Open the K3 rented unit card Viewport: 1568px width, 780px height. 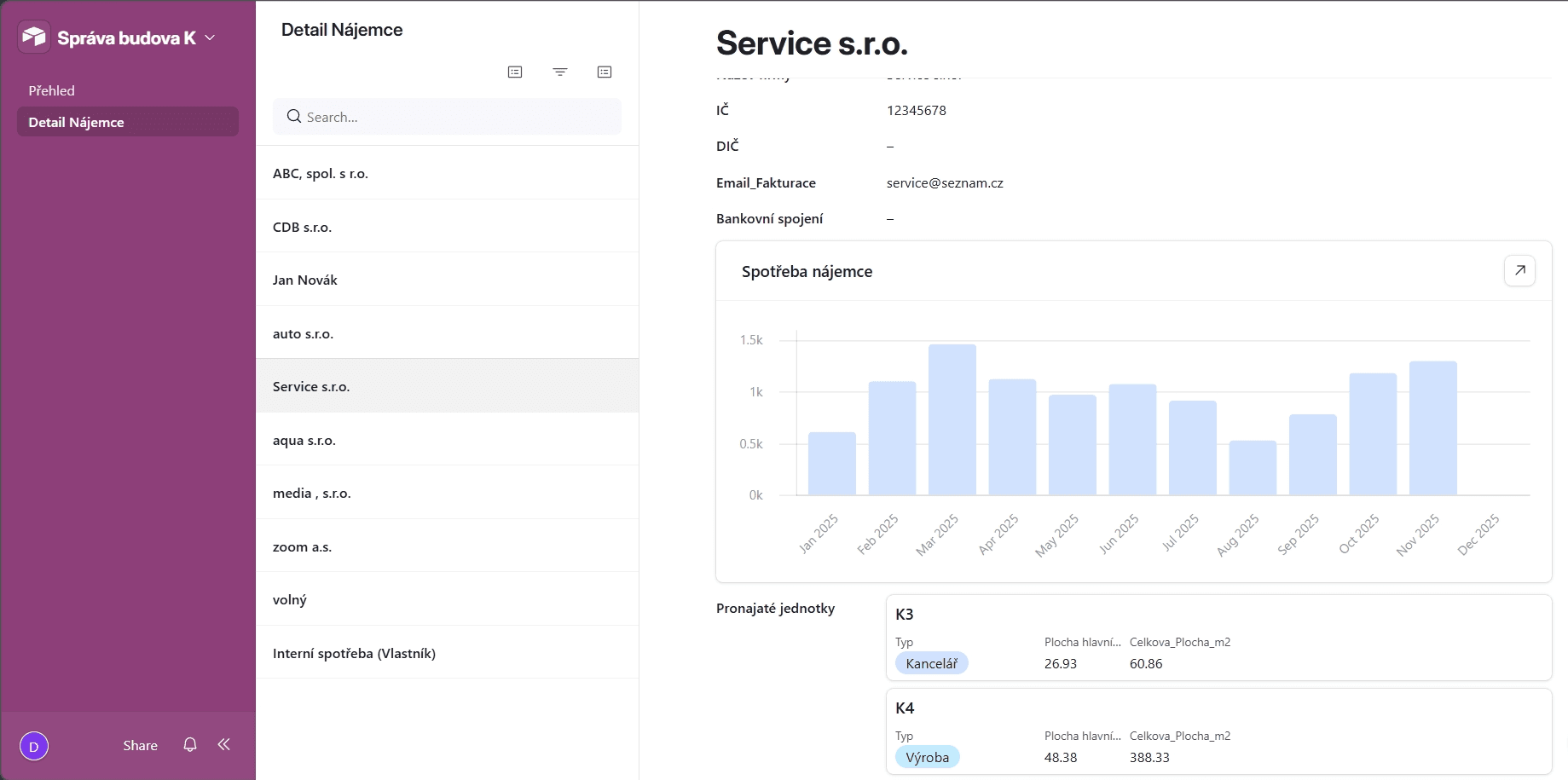tap(1218, 638)
